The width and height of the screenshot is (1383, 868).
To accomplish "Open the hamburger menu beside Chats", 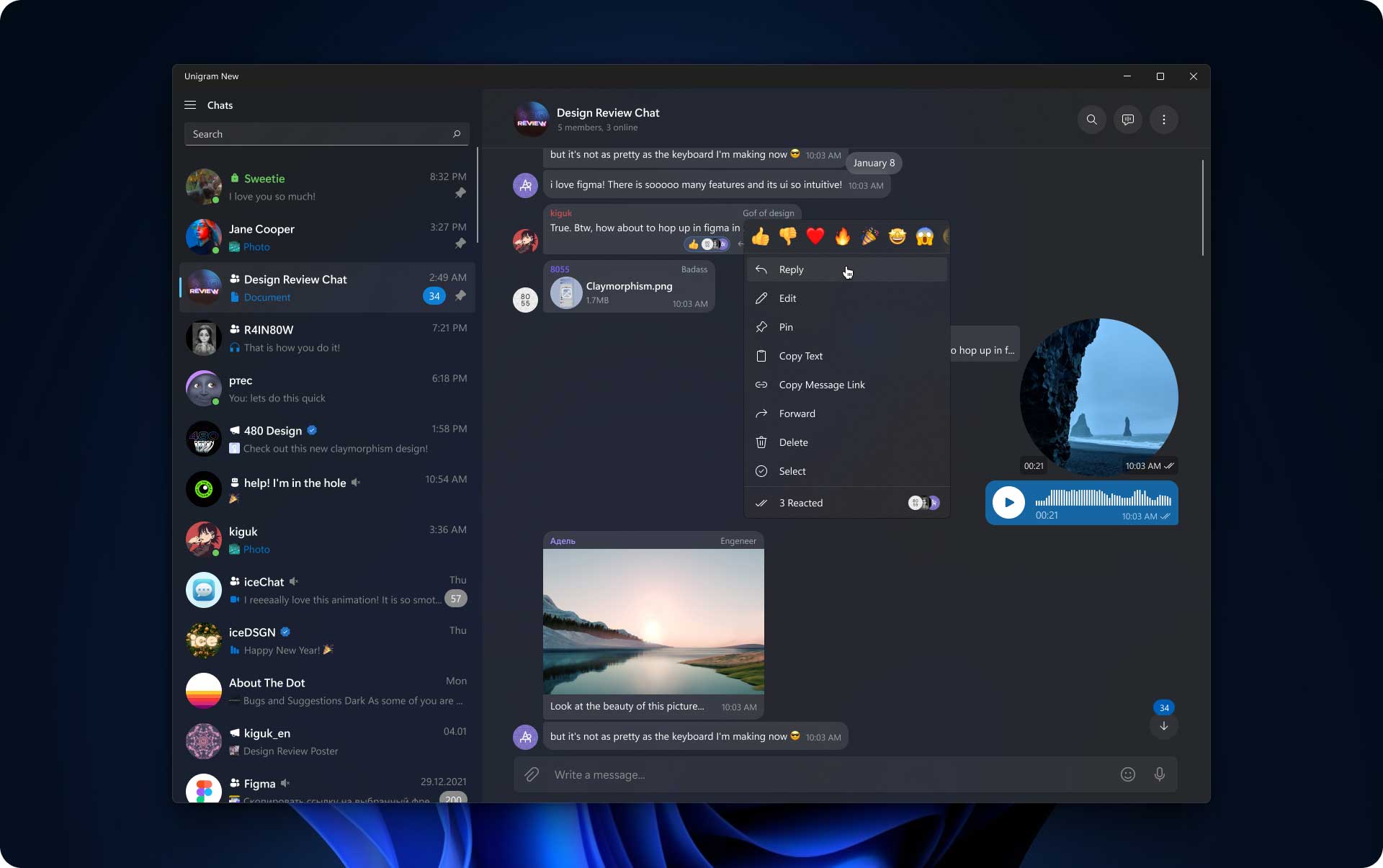I will point(190,105).
